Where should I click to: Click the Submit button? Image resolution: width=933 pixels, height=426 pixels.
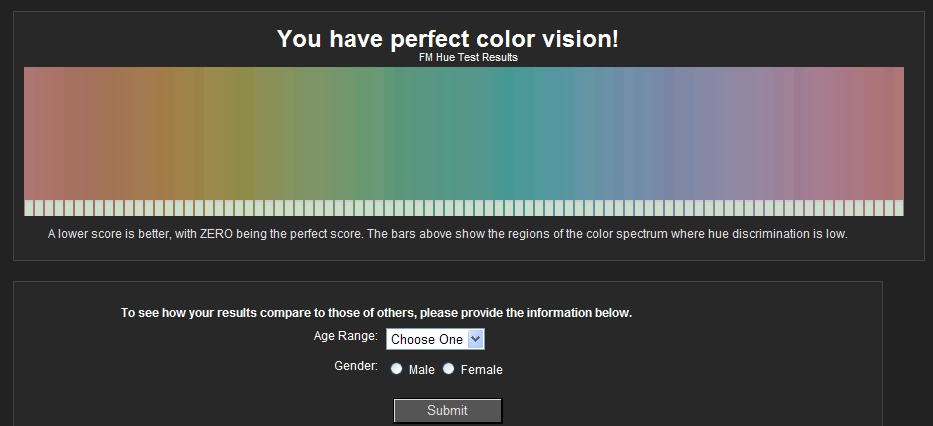(447, 411)
